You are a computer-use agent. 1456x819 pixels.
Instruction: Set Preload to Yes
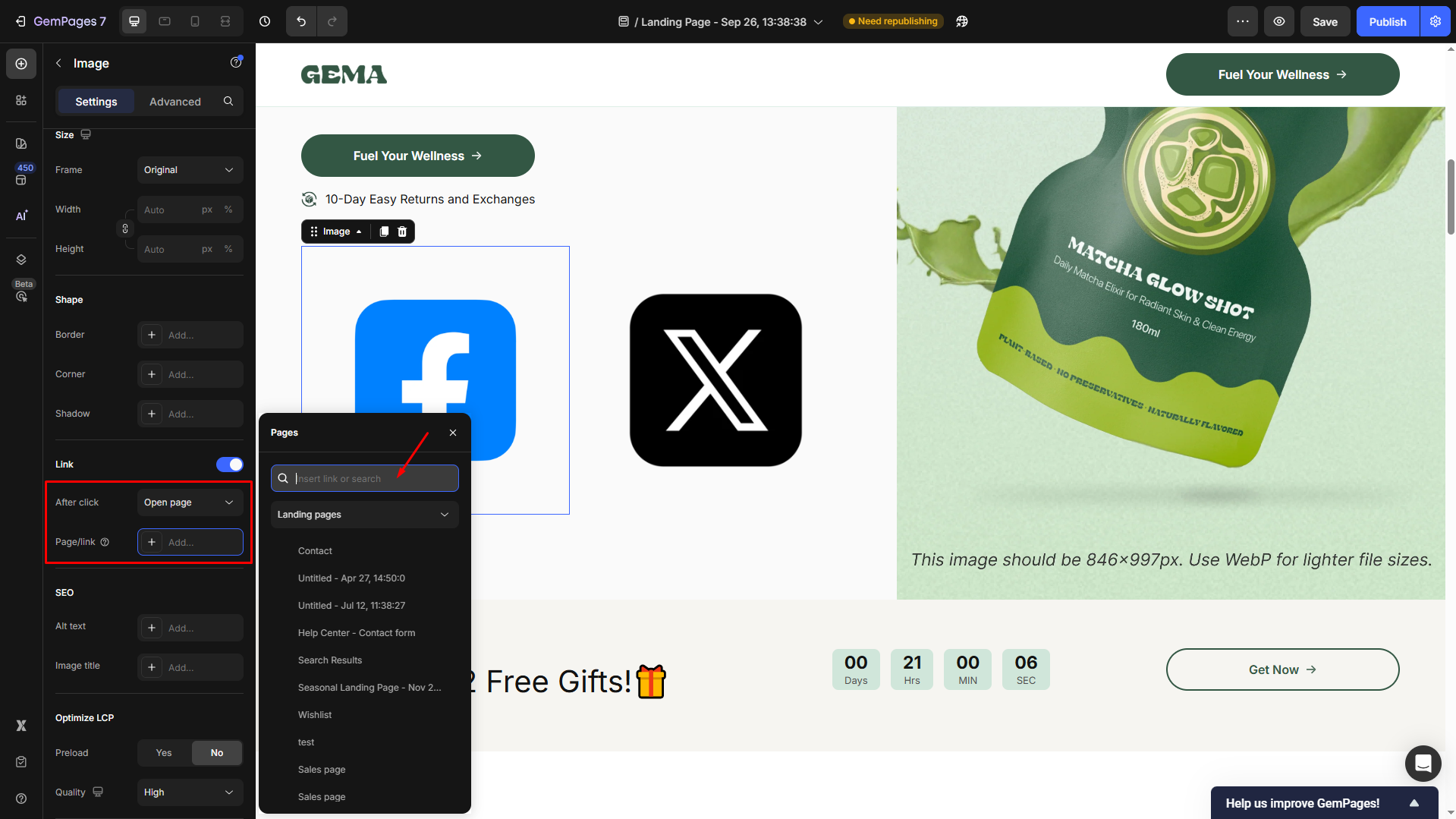tap(164, 753)
